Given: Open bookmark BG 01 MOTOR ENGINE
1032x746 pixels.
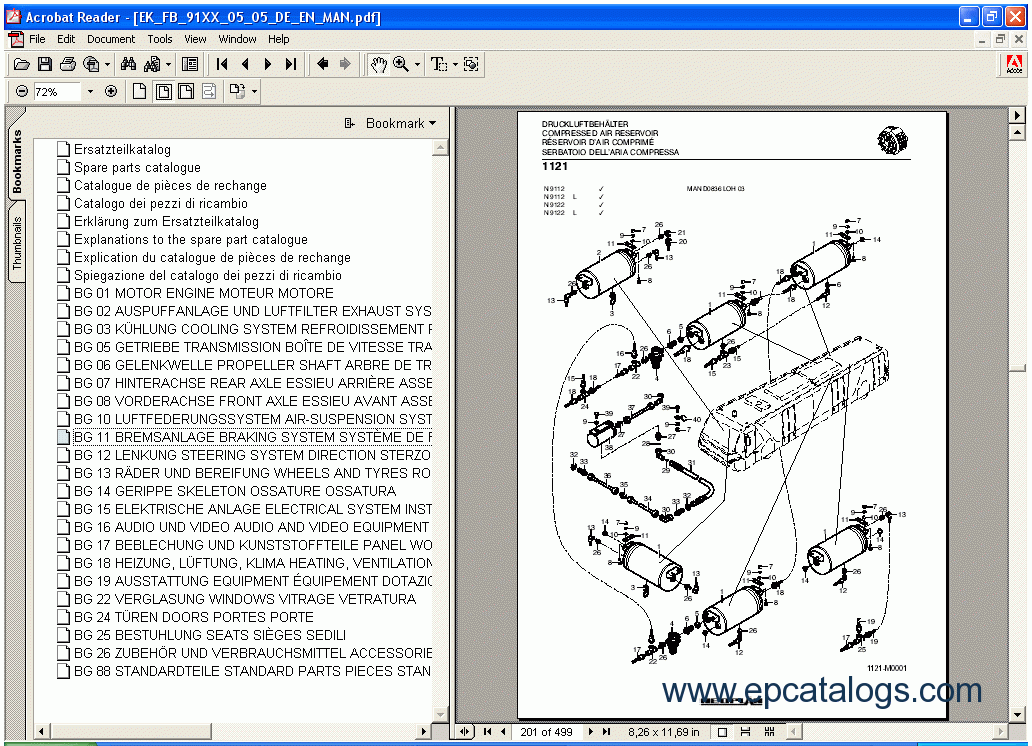Looking at the screenshot, I should click(x=203, y=293).
